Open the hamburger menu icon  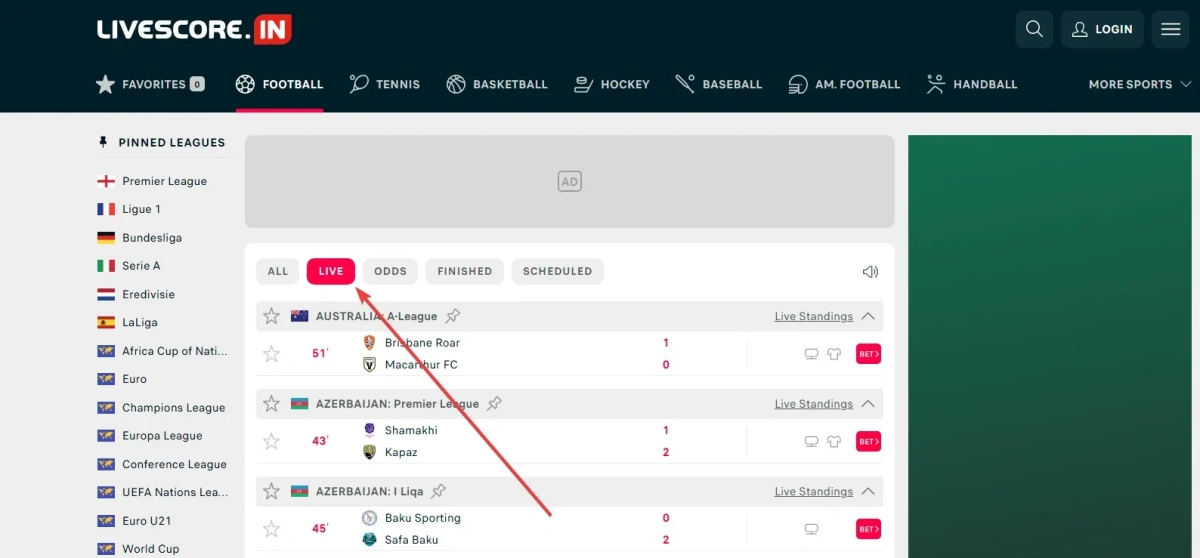(x=1170, y=29)
